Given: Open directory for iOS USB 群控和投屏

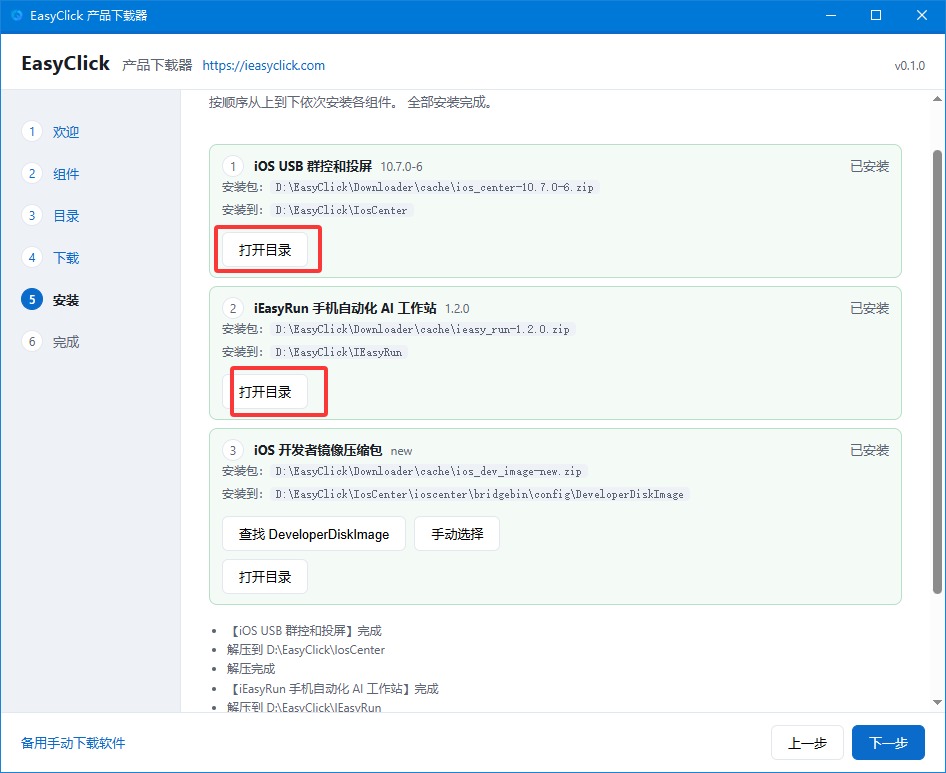Looking at the screenshot, I should coord(265,250).
